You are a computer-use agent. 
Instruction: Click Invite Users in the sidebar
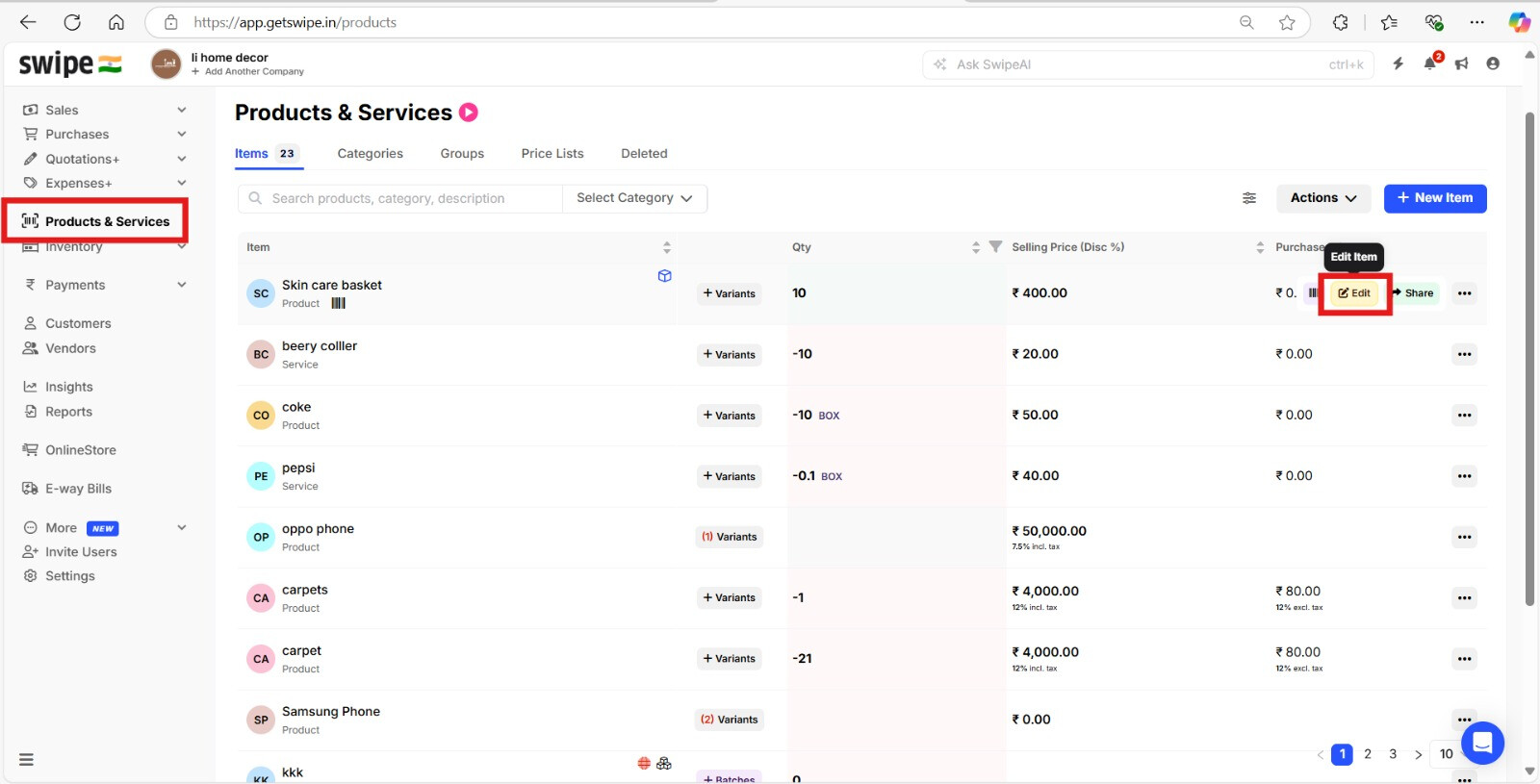coord(69,552)
